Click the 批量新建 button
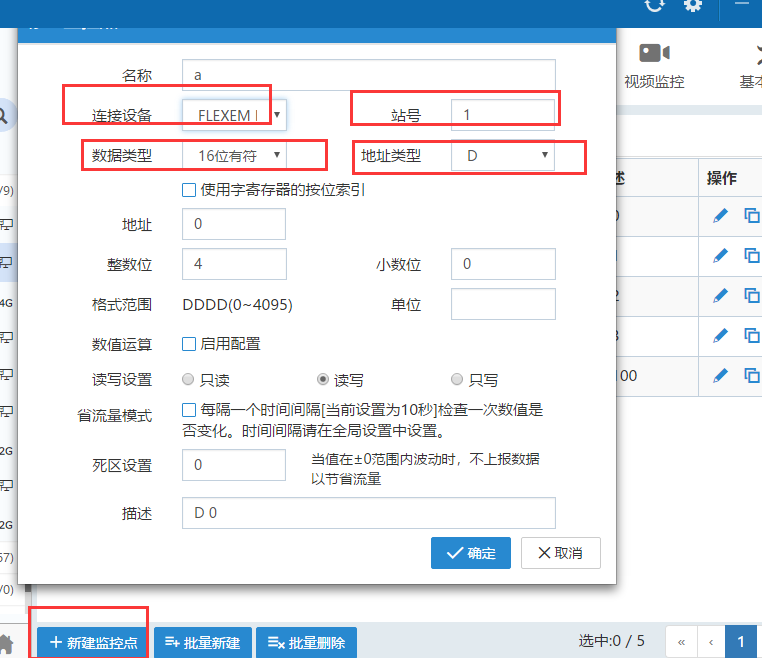The height and width of the screenshot is (658, 762). pyautogui.click(x=203, y=643)
